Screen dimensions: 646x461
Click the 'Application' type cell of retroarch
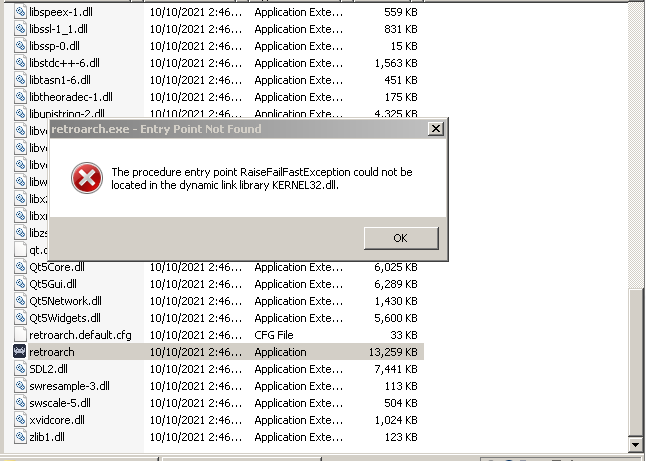tap(281, 352)
